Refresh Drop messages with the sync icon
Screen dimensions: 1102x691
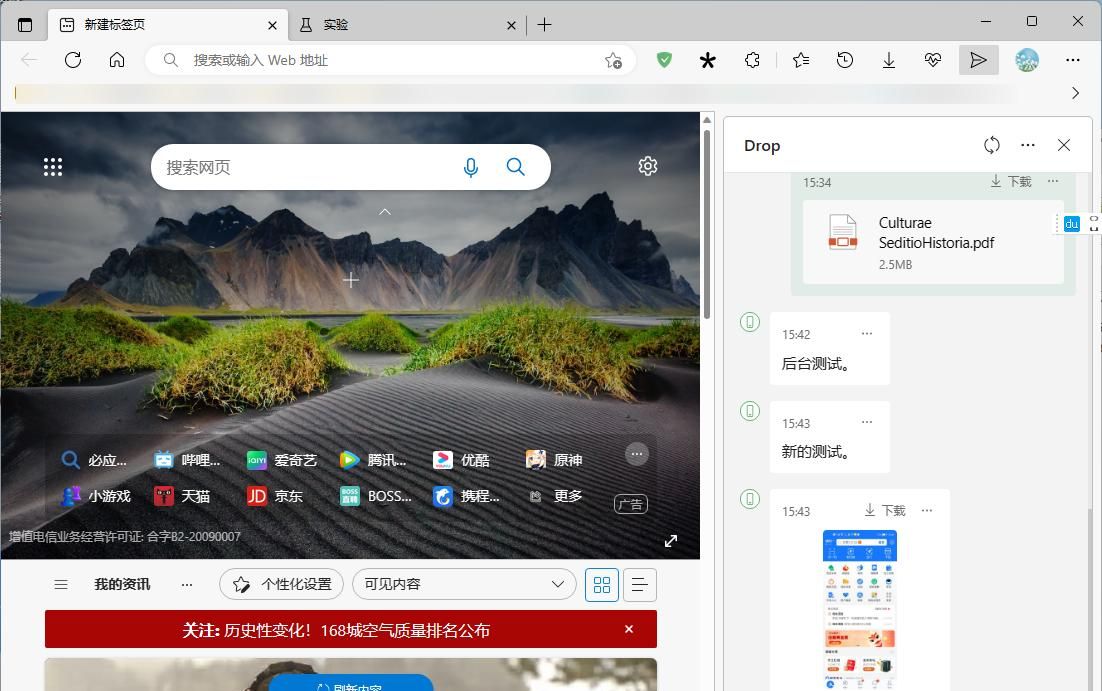pyautogui.click(x=991, y=145)
